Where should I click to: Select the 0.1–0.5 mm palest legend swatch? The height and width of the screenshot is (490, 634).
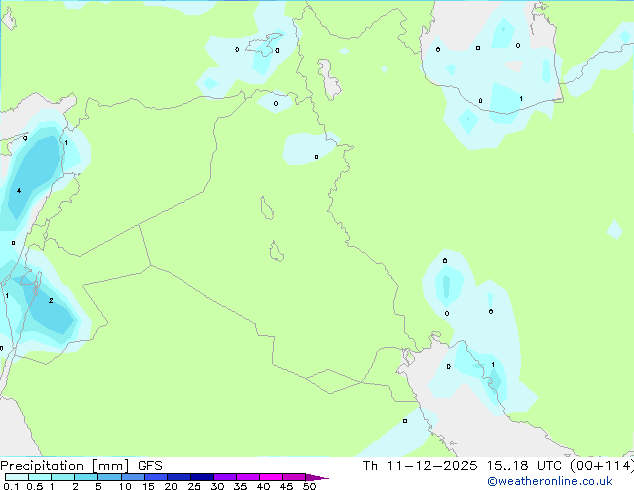point(17,477)
